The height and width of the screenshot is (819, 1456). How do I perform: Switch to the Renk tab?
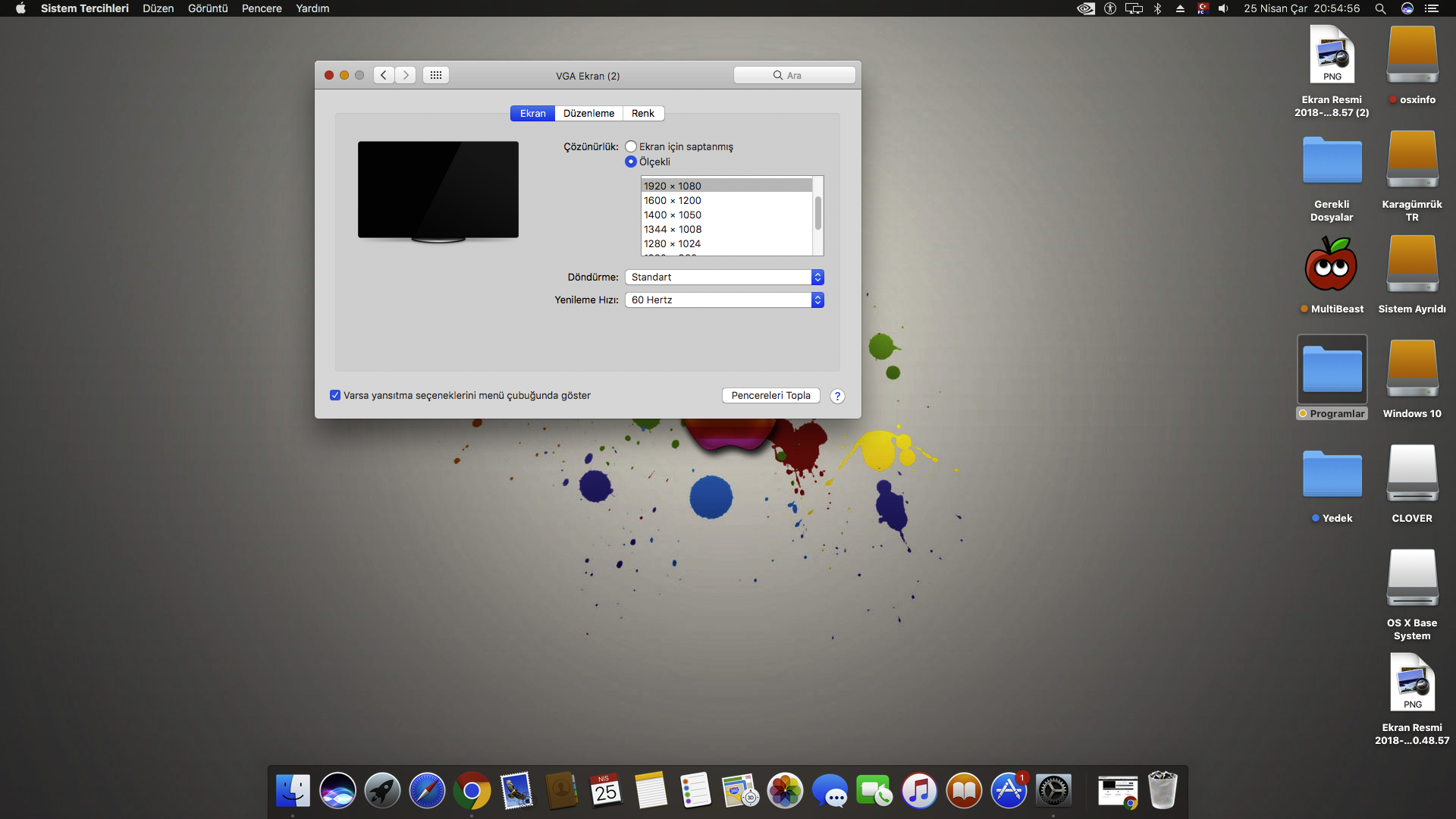[642, 113]
